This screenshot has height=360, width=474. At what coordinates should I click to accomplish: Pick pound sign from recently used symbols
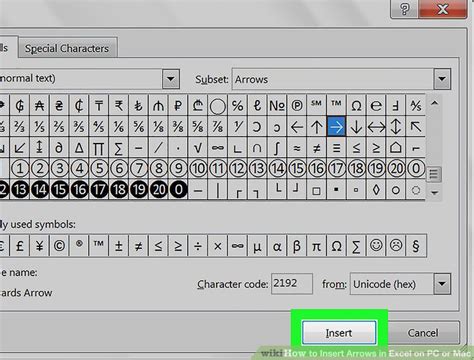20,246
